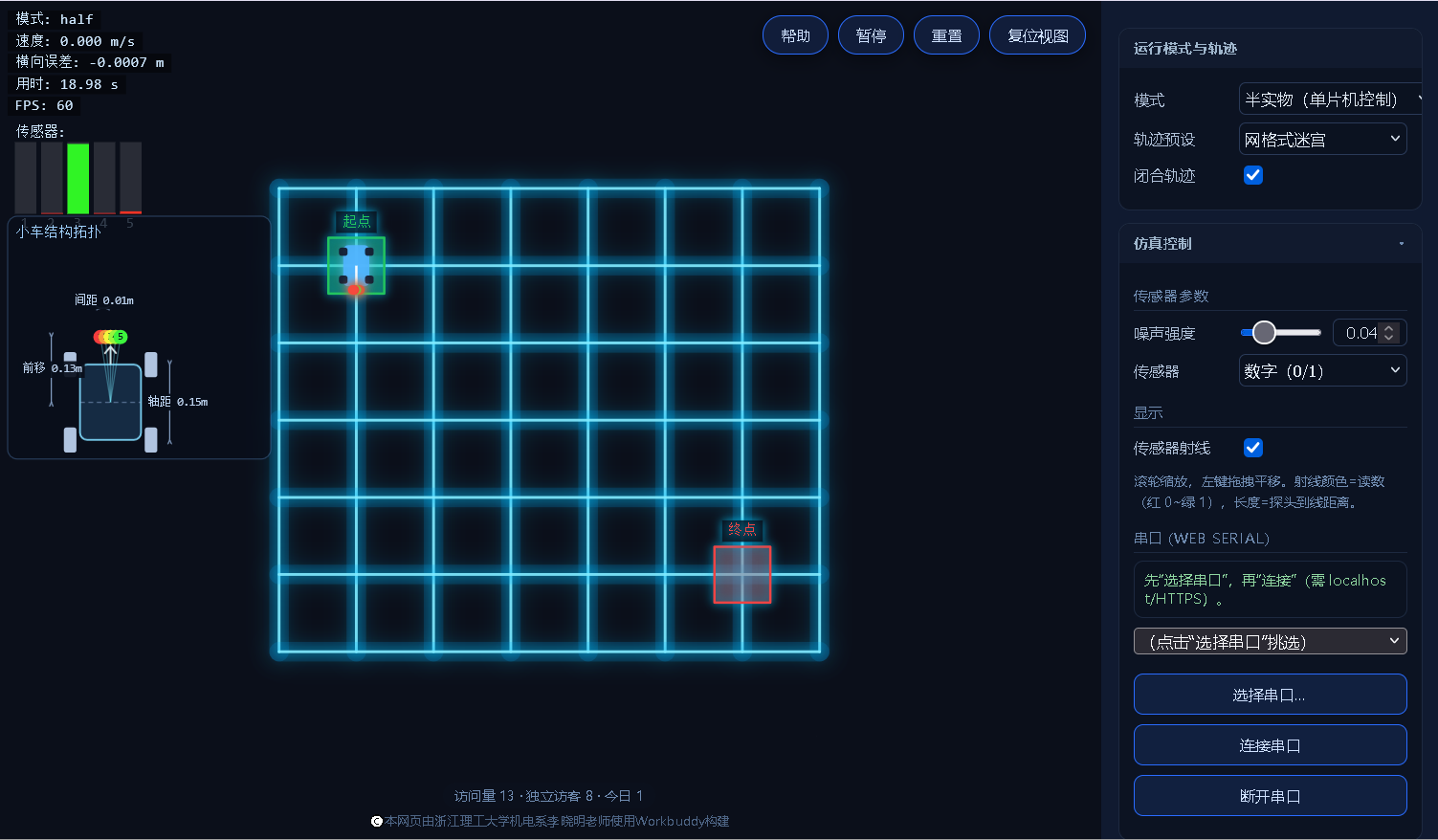Click the sensor dots in the topology diagram
Screen dimensions: 1438x840
[x=110, y=337]
